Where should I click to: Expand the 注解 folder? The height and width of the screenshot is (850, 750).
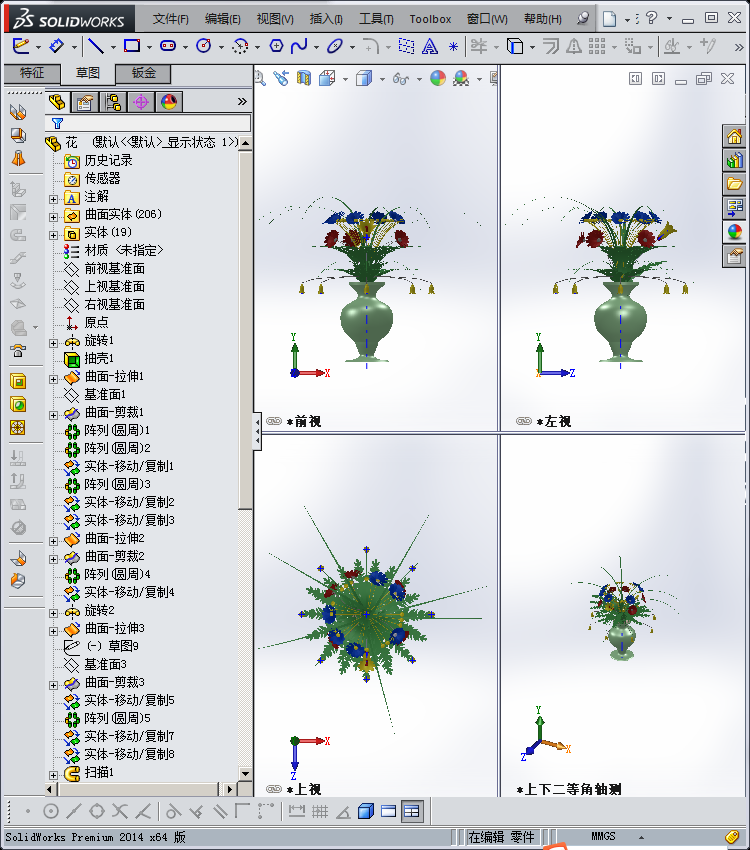[x=53, y=199]
